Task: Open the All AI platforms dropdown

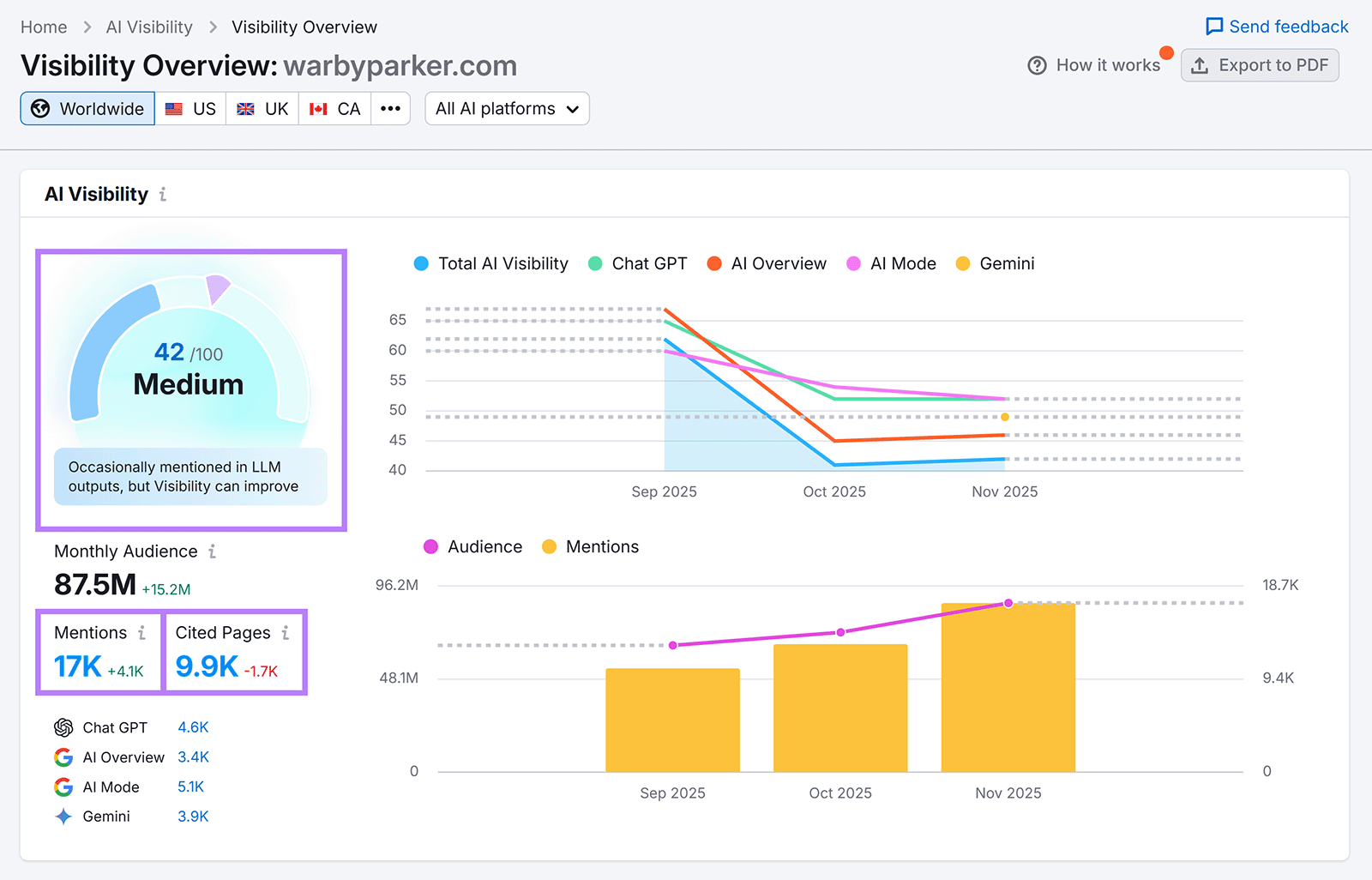Action: (x=506, y=108)
